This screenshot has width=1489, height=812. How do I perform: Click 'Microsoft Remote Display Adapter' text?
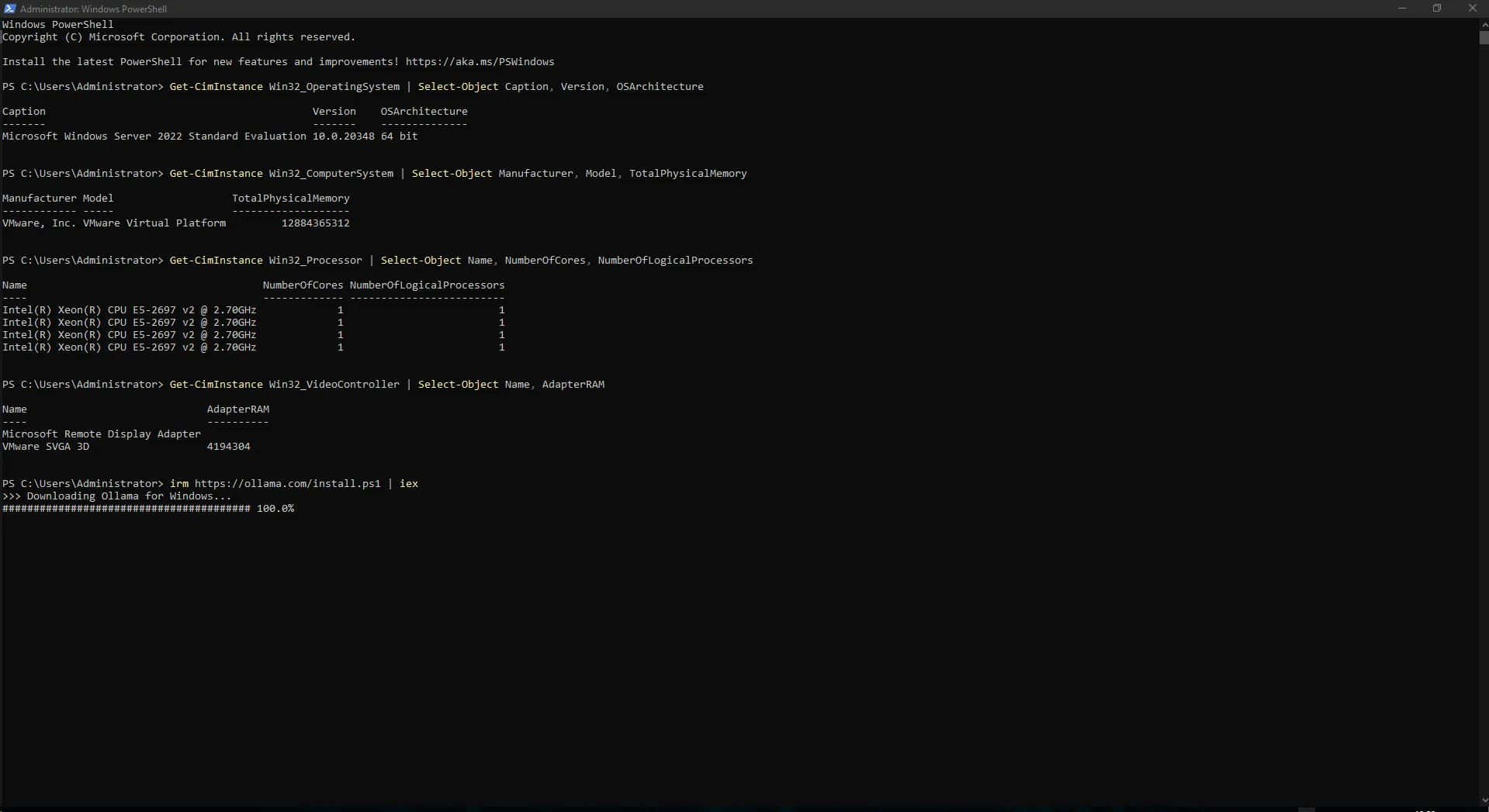point(101,434)
